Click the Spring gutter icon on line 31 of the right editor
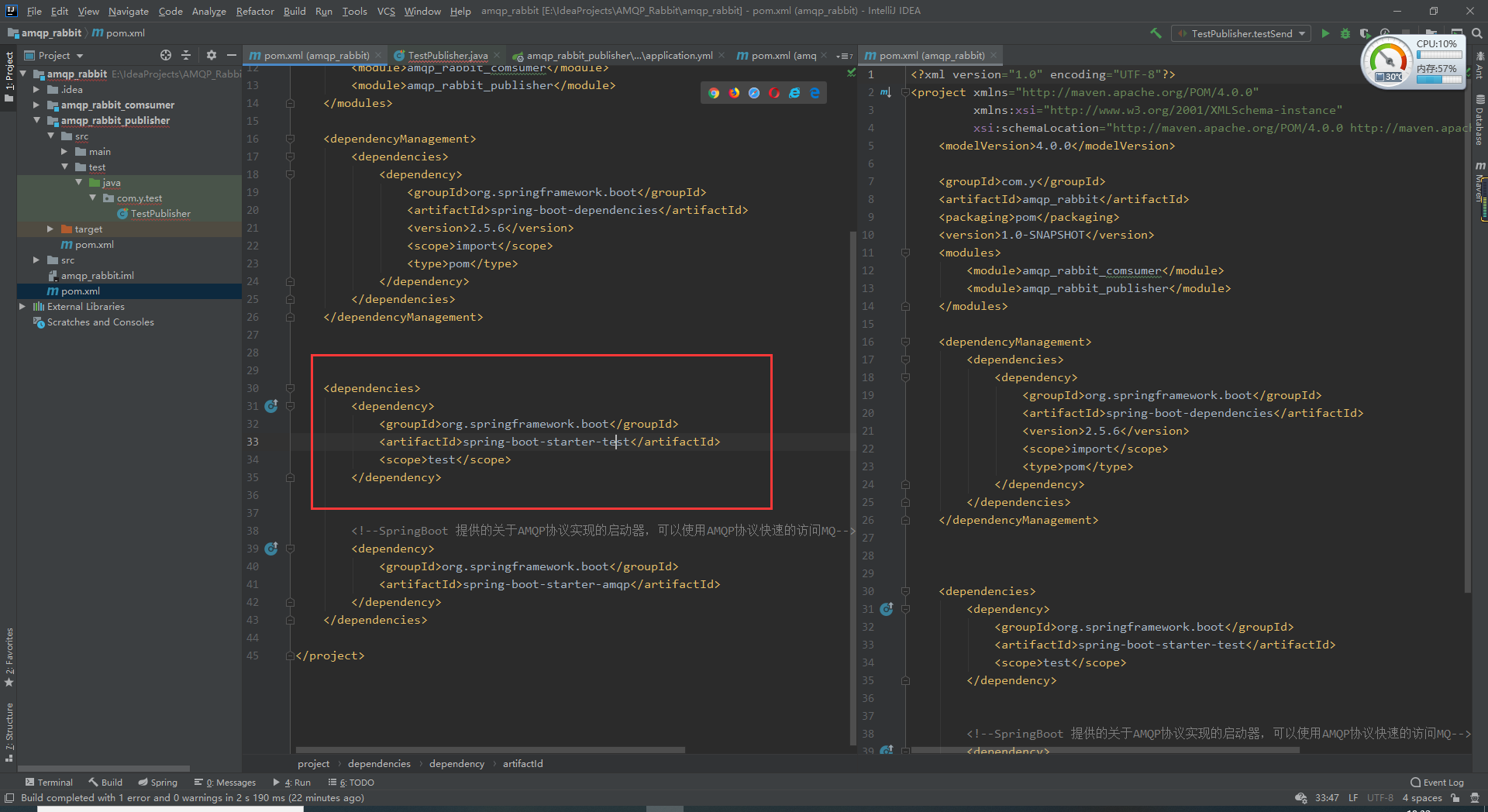Image resolution: width=1488 pixels, height=812 pixels. [x=887, y=609]
